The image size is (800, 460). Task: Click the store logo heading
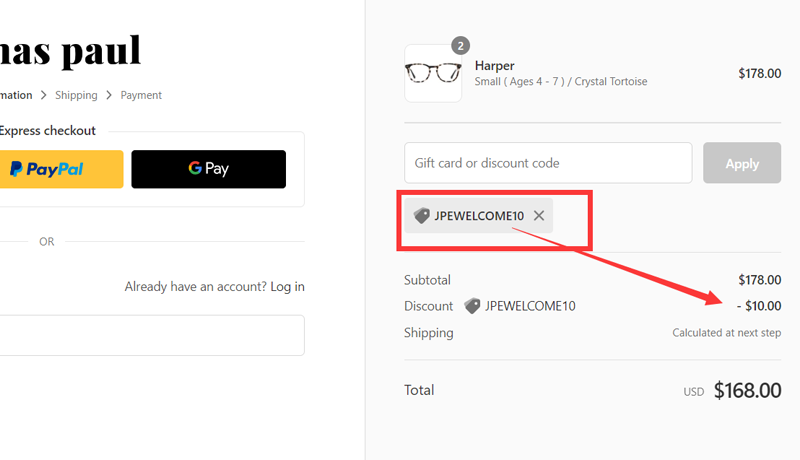tap(70, 50)
